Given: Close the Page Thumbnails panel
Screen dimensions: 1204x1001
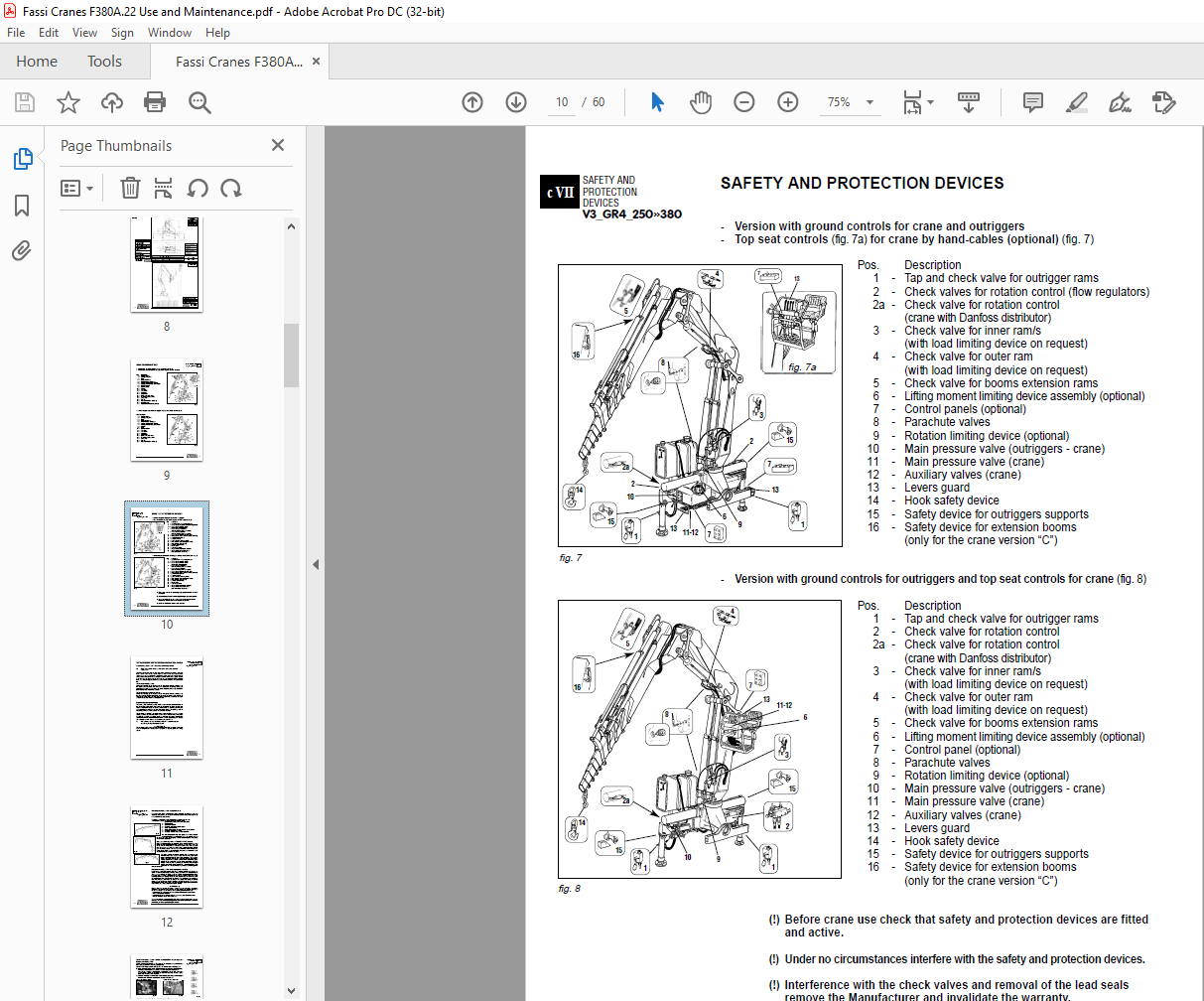Looking at the screenshot, I should 278,145.
